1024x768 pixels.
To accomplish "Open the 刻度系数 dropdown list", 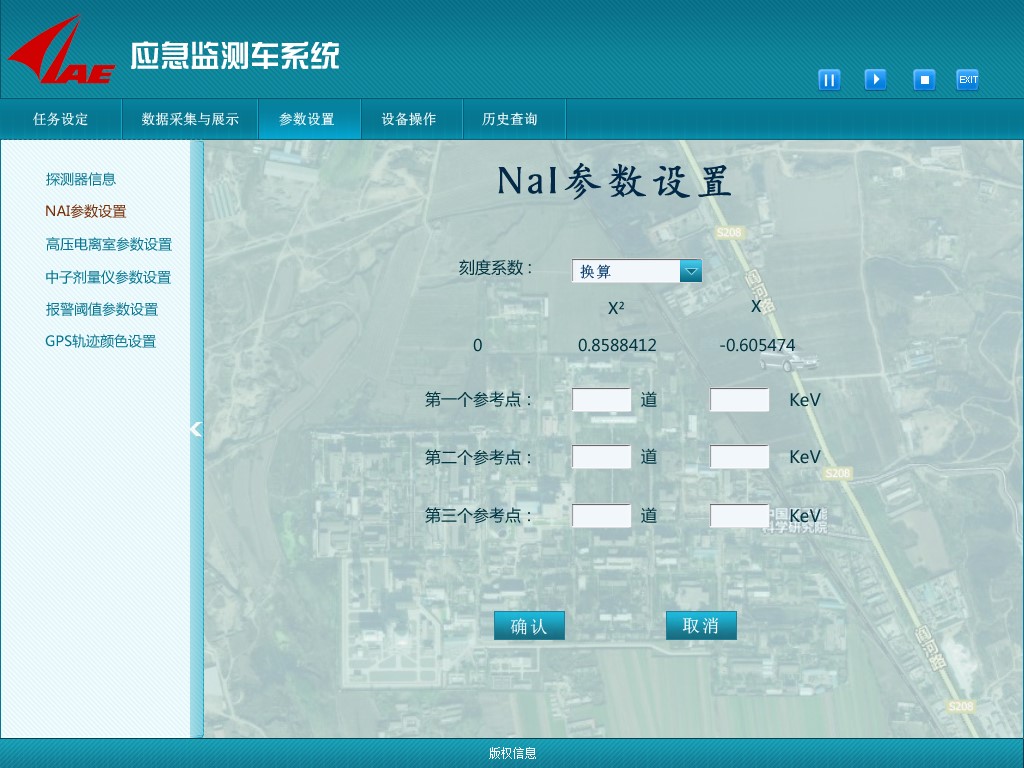I will click(690, 271).
